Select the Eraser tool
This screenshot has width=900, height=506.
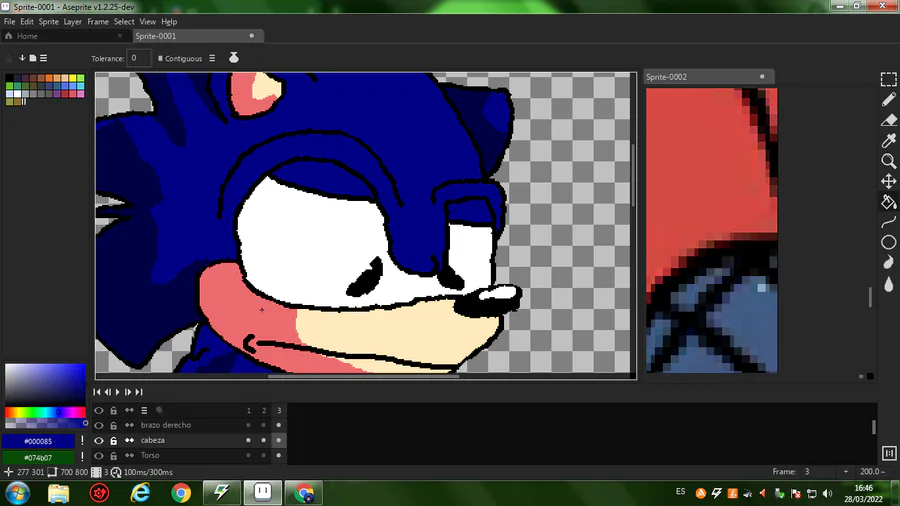pyautogui.click(x=889, y=120)
